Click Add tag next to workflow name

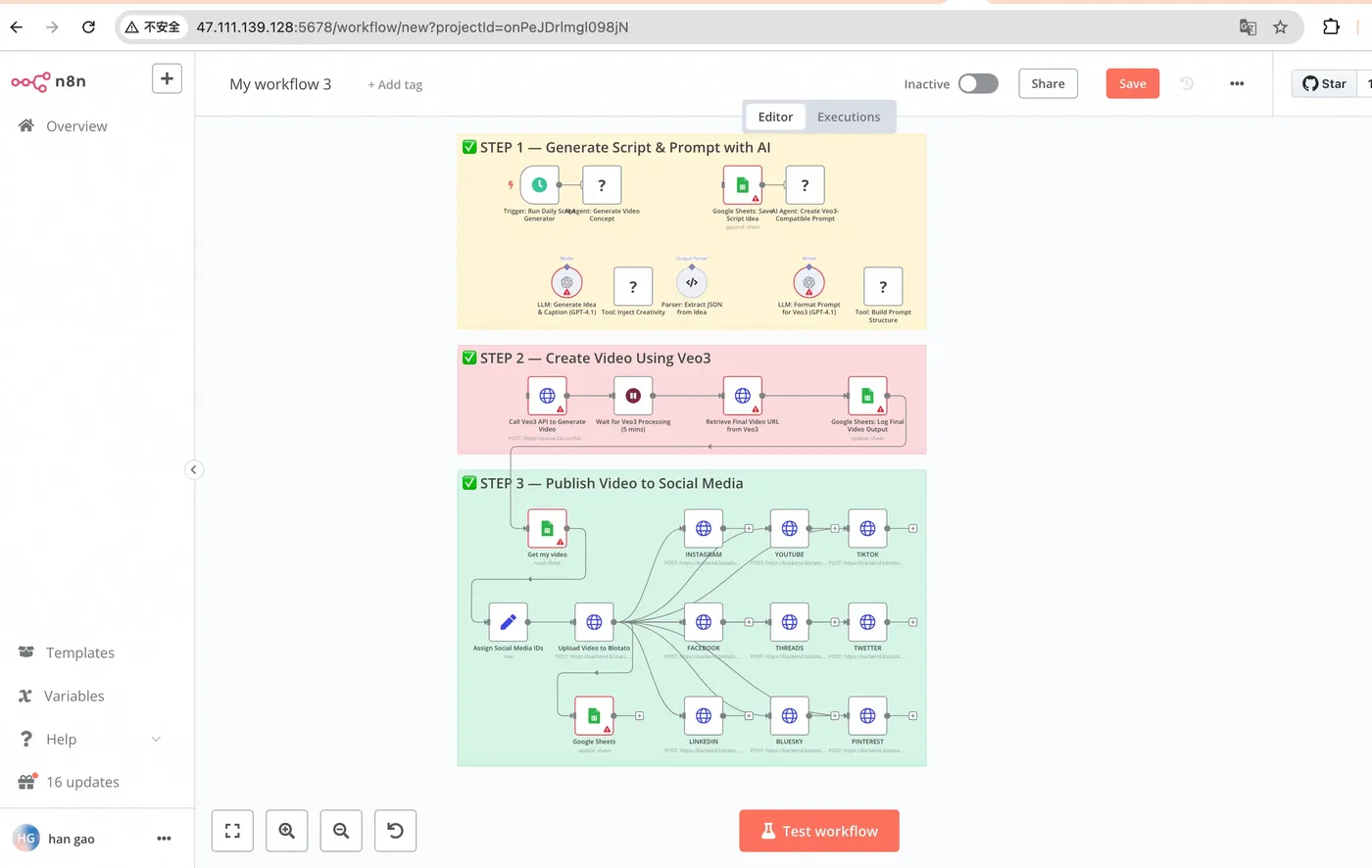(395, 85)
